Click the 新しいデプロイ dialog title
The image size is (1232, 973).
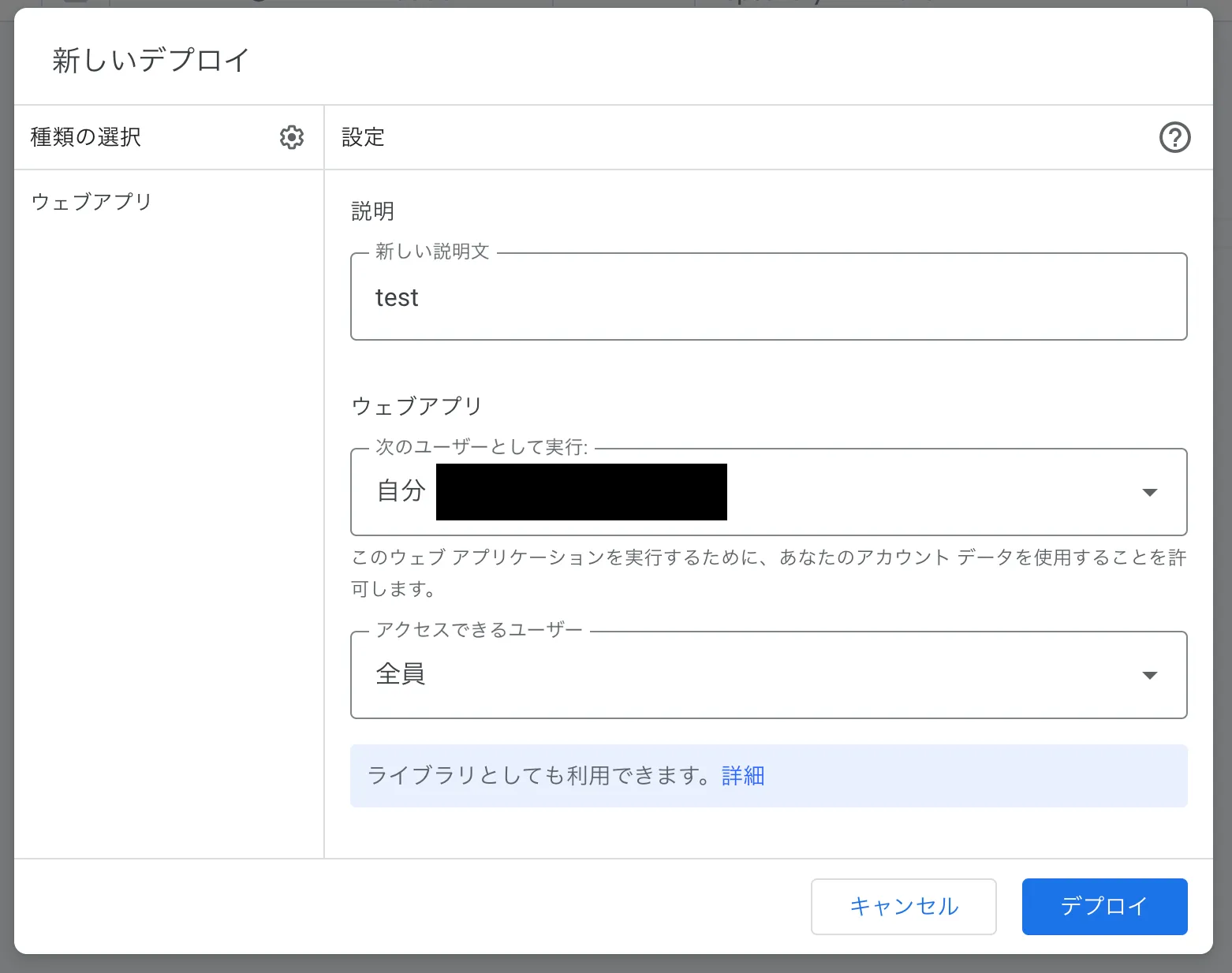coord(149,58)
